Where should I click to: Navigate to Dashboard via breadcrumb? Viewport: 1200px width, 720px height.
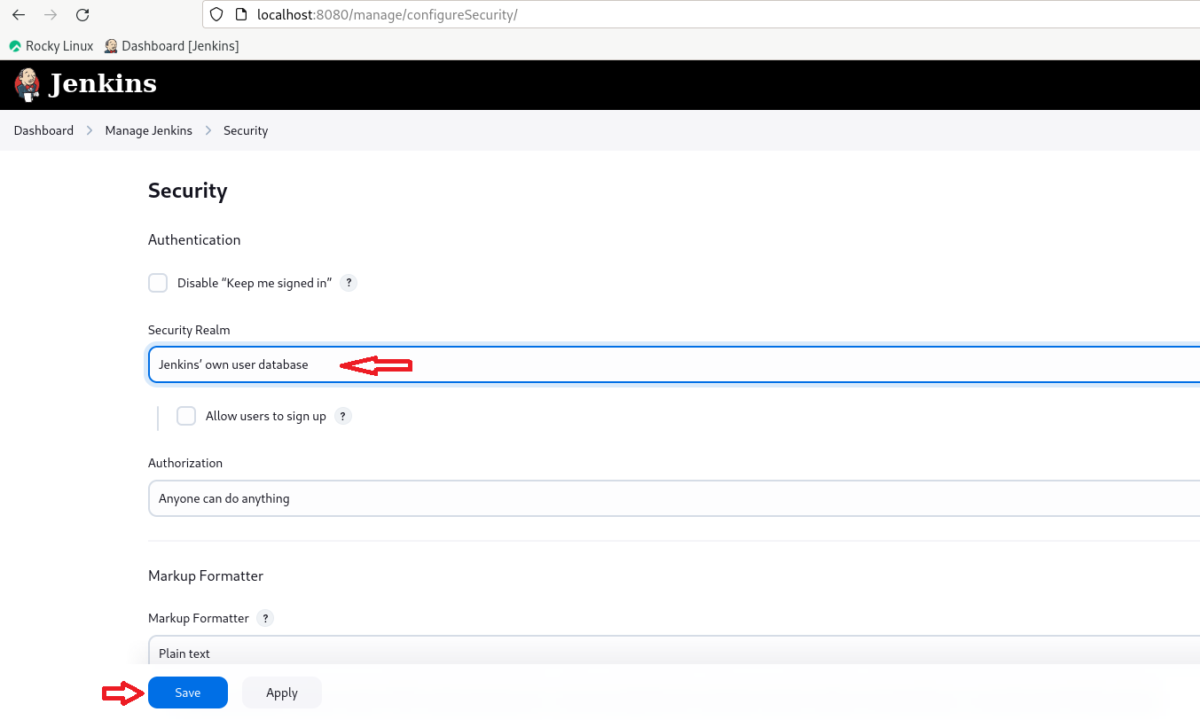pyautogui.click(x=43, y=130)
